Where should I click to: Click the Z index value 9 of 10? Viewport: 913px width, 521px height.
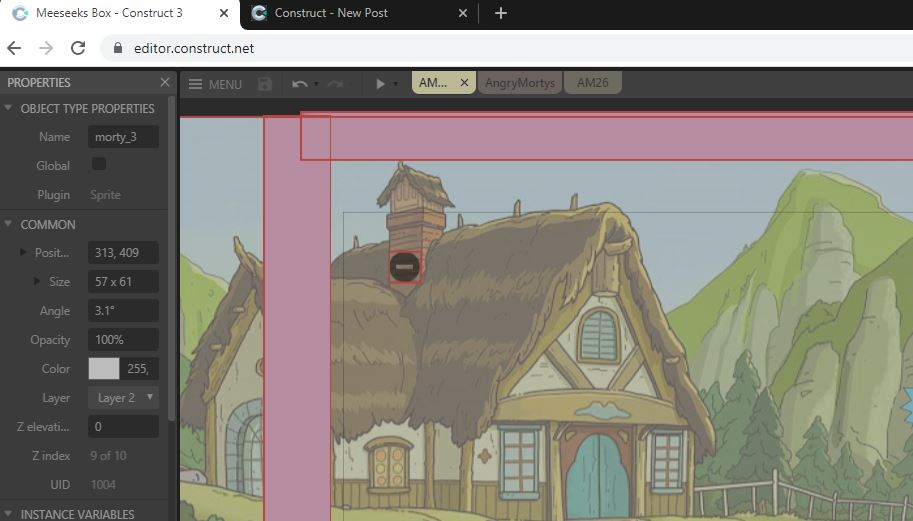click(108, 456)
